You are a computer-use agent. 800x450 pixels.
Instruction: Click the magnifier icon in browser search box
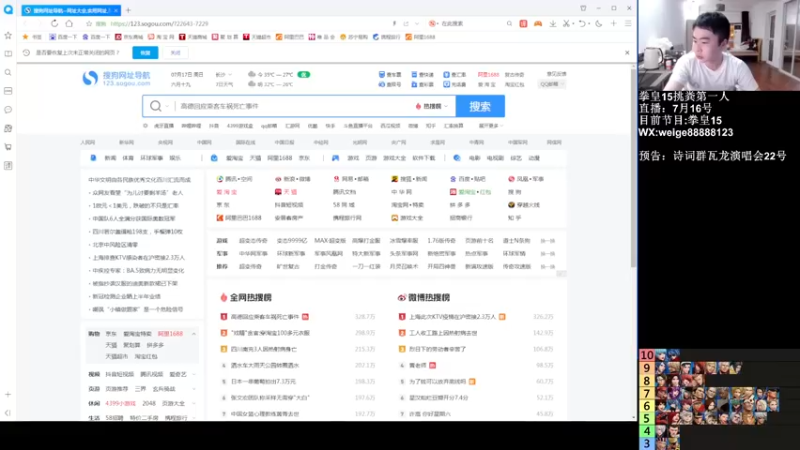click(x=509, y=23)
